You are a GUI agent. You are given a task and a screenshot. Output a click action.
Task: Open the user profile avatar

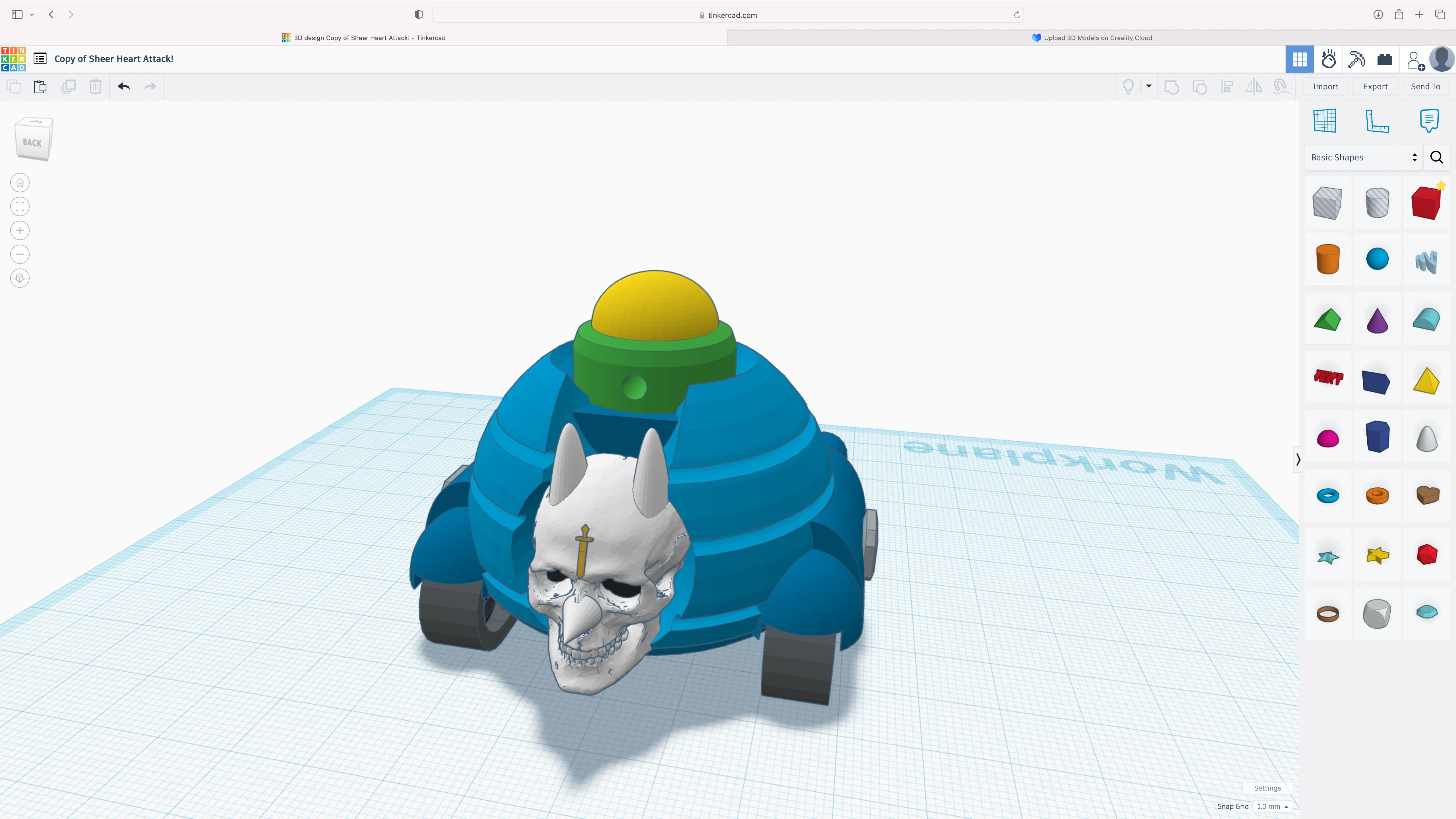tap(1442, 59)
